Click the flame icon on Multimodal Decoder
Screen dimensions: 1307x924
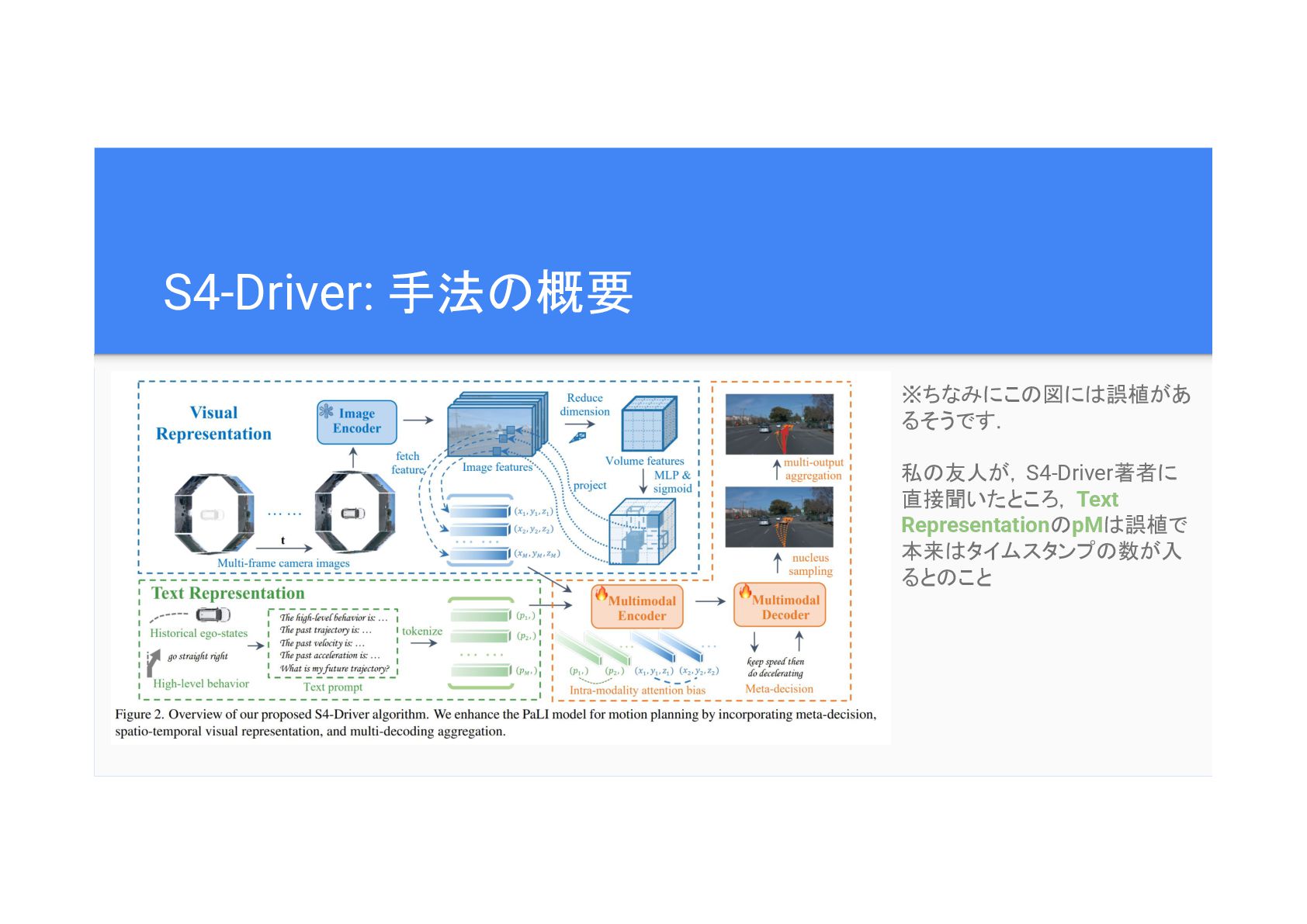744,592
